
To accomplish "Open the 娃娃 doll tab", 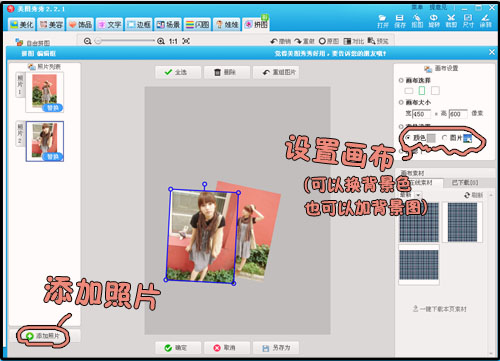I will pyautogui.click(x=227, y=24).
